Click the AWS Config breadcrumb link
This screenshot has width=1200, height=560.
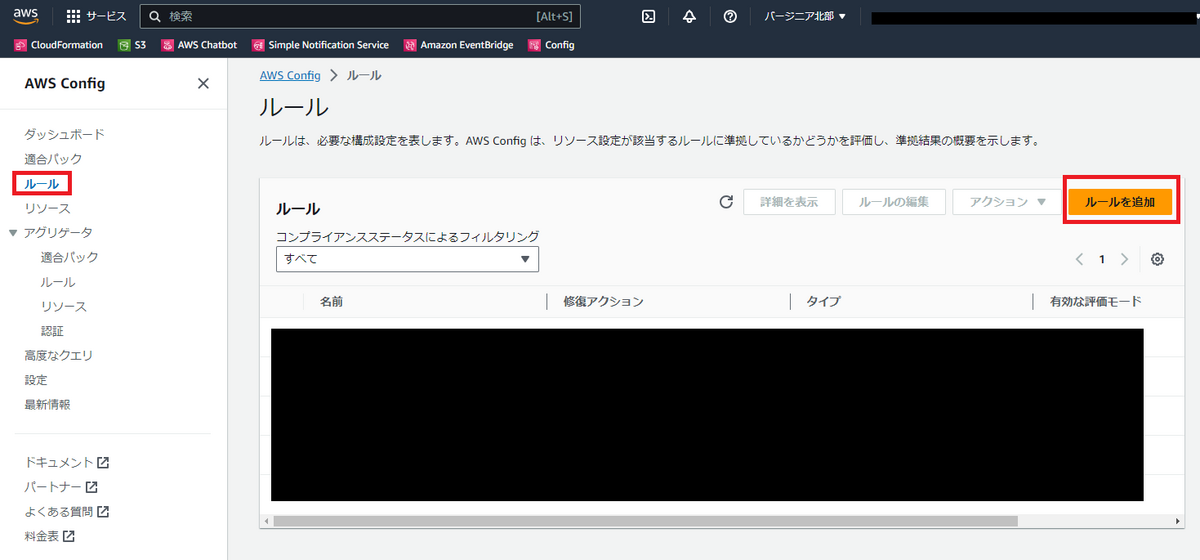pyautogui.click(x=290, y=75)
